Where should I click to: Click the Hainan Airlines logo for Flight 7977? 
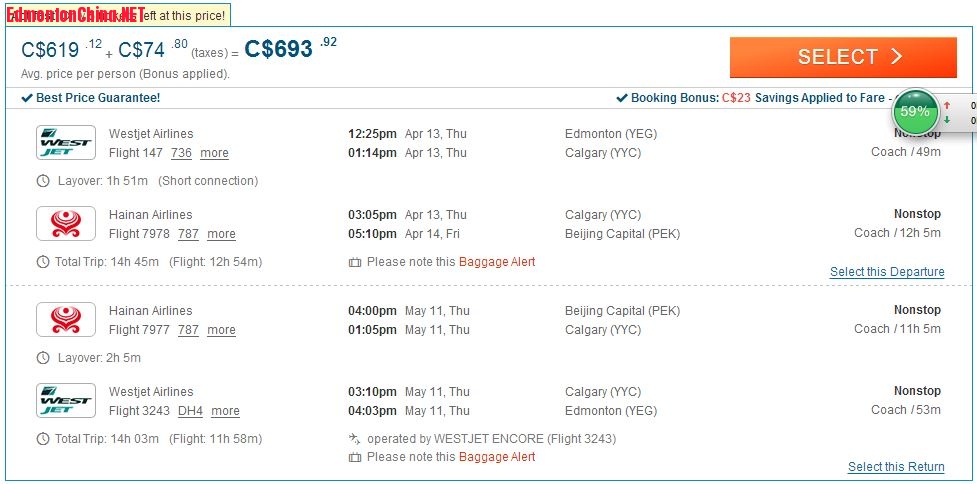click(66, 320)
